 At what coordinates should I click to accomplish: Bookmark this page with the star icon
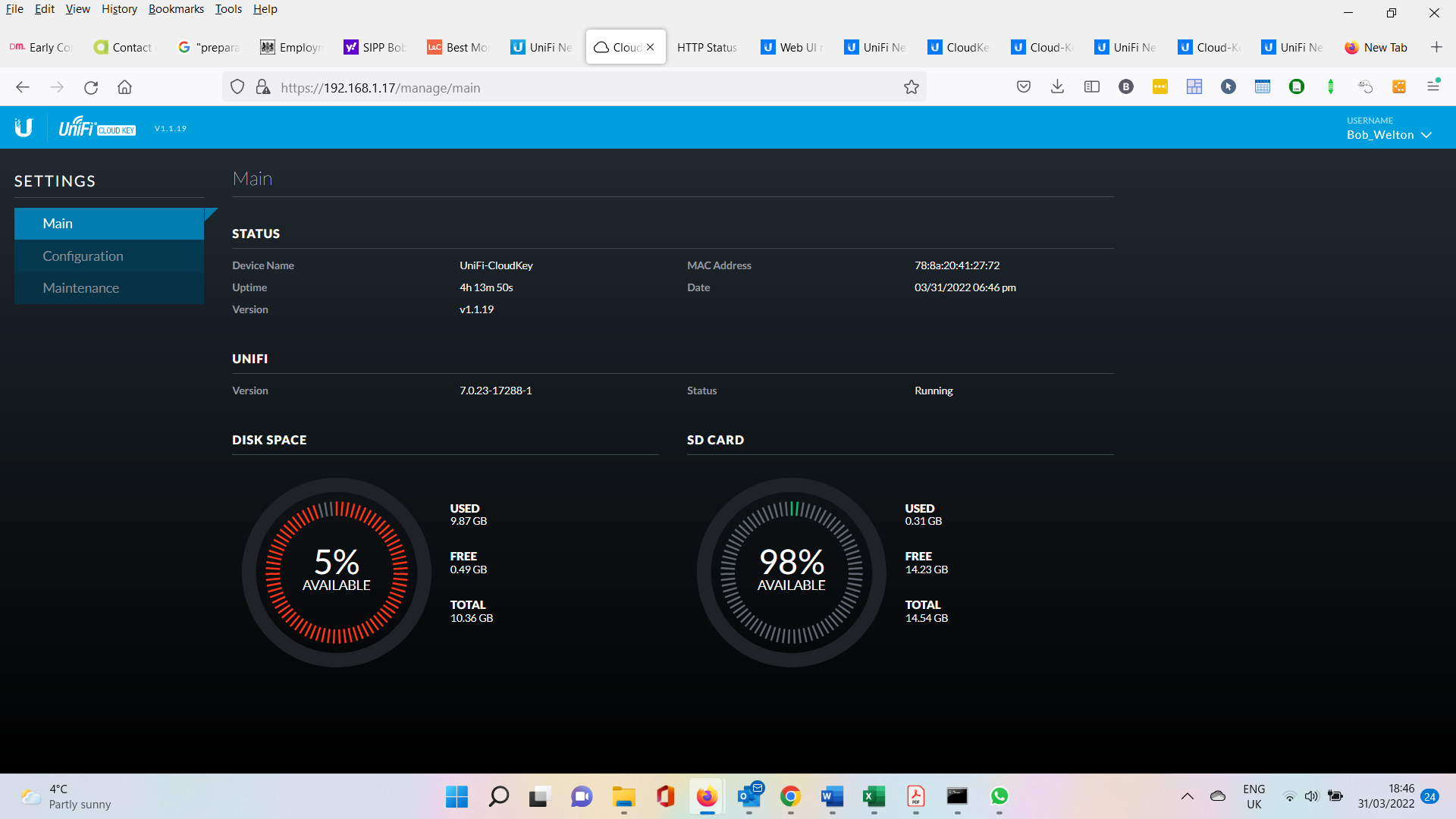click(x=911, y=87)
